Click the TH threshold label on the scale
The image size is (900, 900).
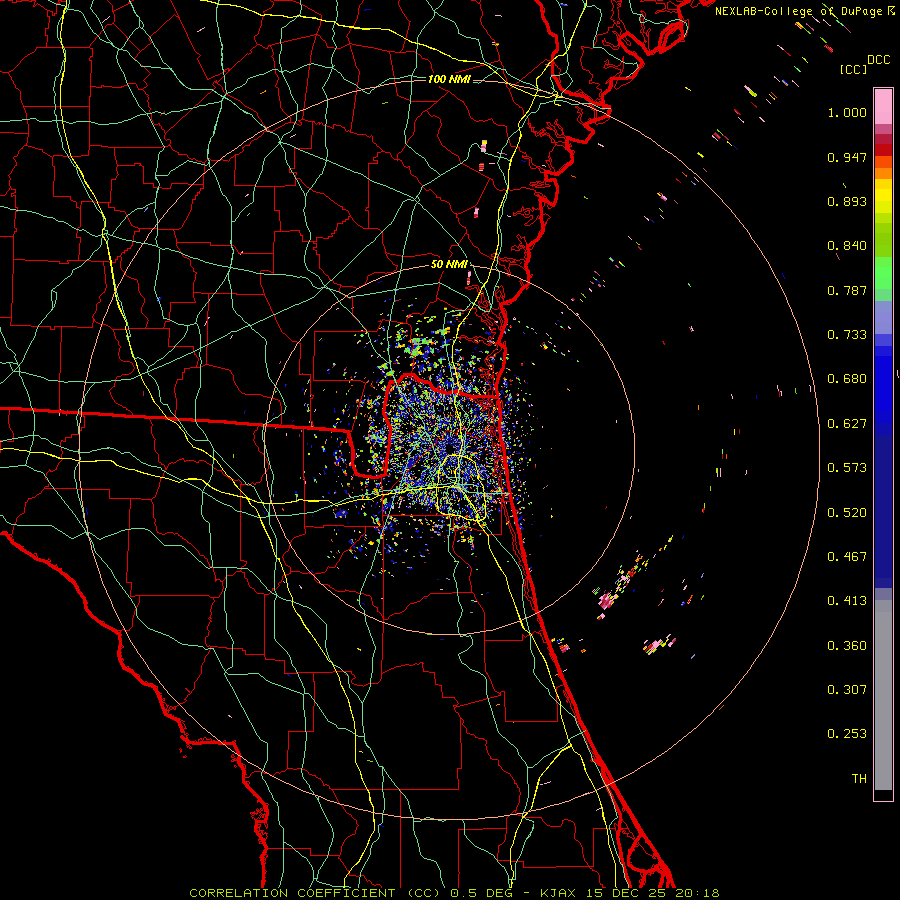(859, 779)
